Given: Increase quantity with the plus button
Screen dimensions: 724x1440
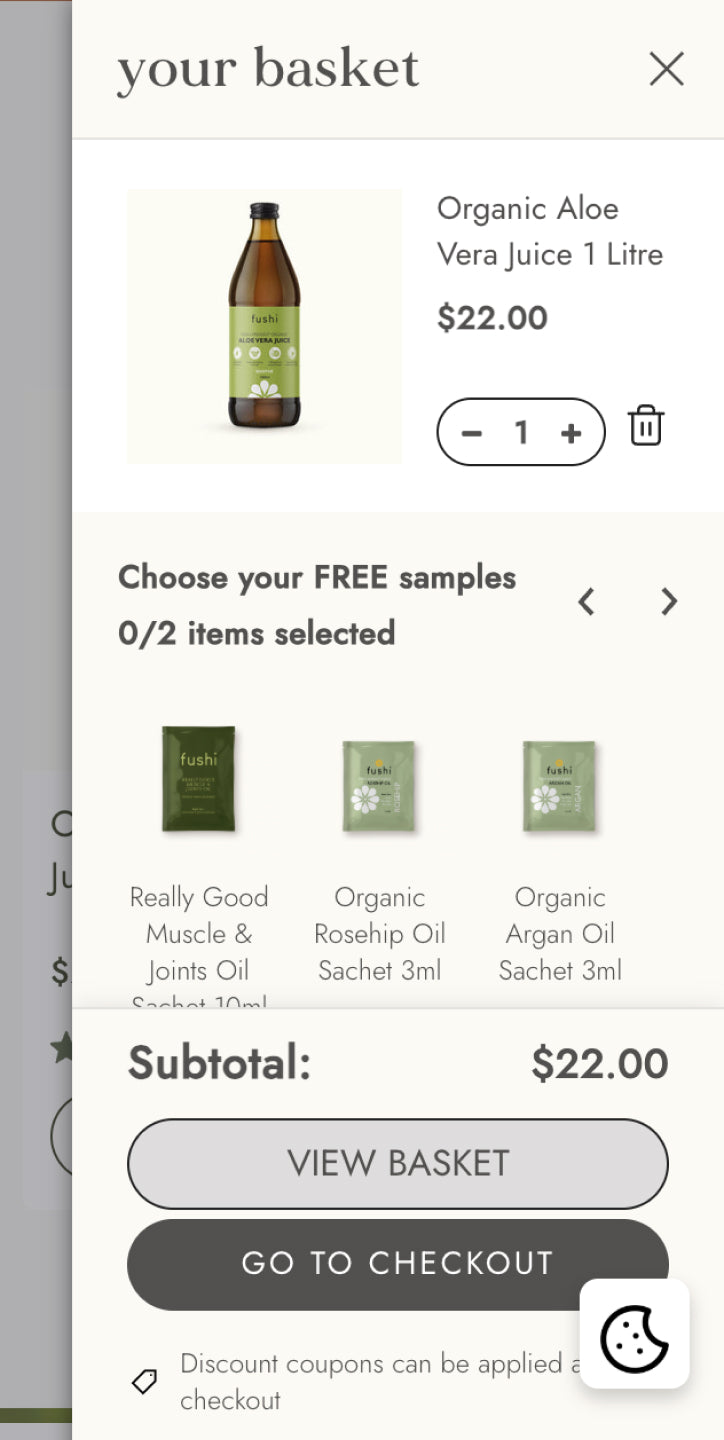Looking at the screenshot, I should [x=571, y=433].
